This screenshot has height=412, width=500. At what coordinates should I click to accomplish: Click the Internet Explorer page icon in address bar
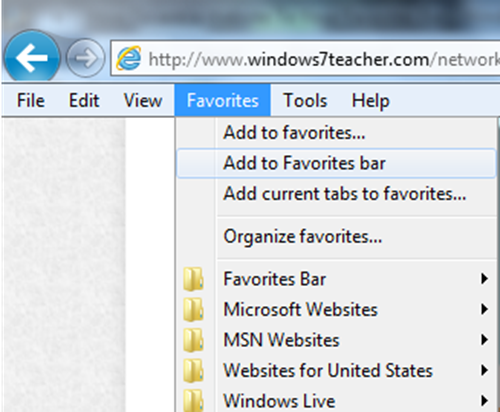tap(128, 58)
